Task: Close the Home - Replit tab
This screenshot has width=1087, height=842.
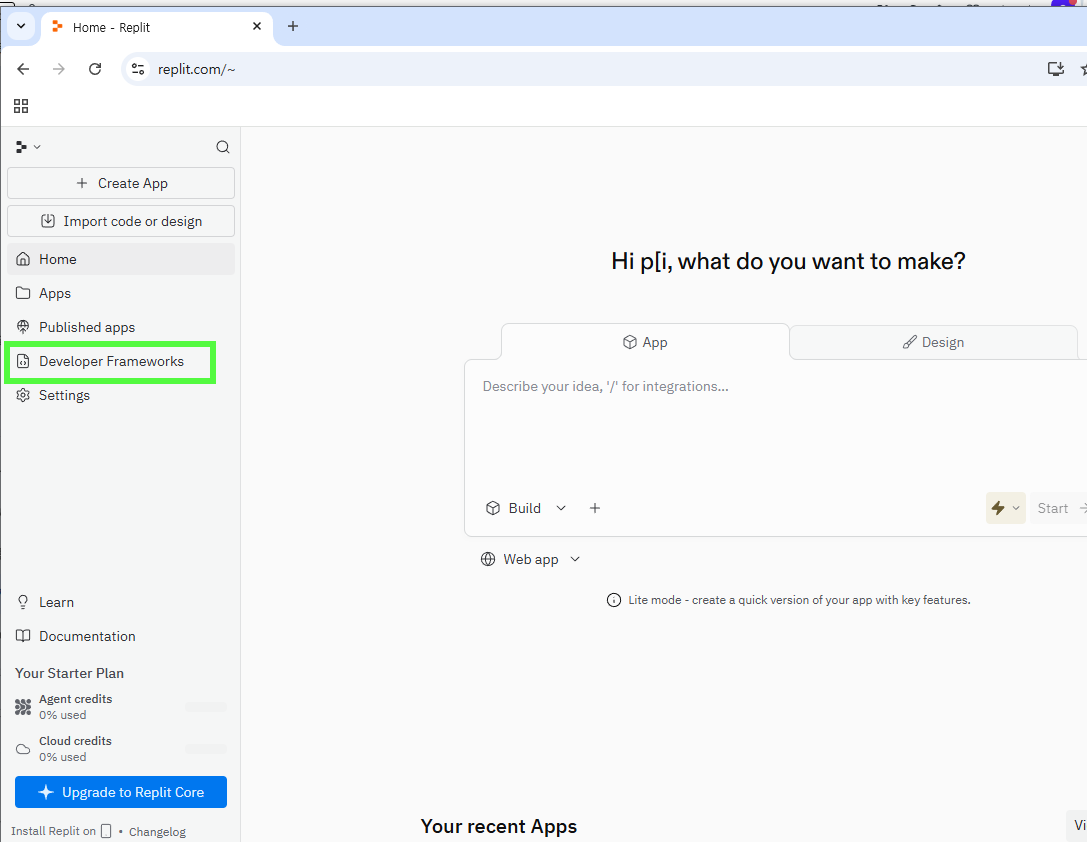Action: 257,27
